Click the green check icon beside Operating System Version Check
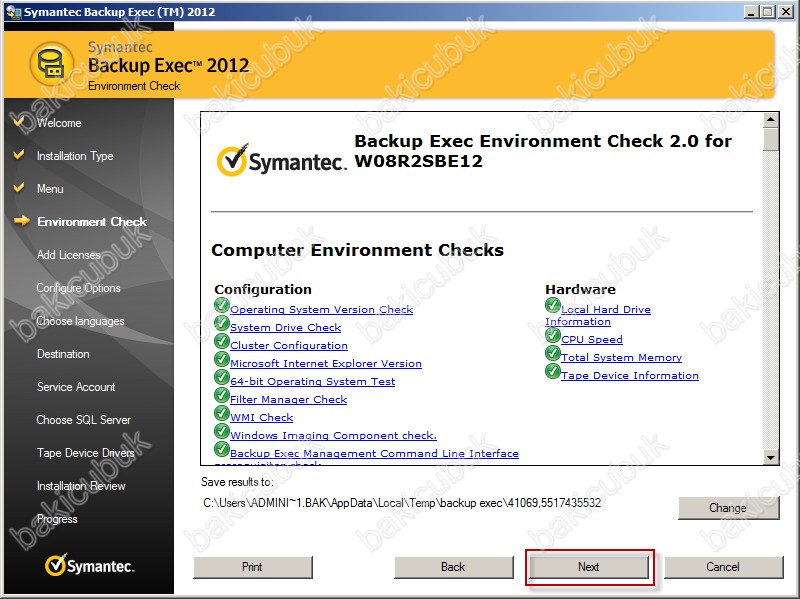 tap(221, 305)
